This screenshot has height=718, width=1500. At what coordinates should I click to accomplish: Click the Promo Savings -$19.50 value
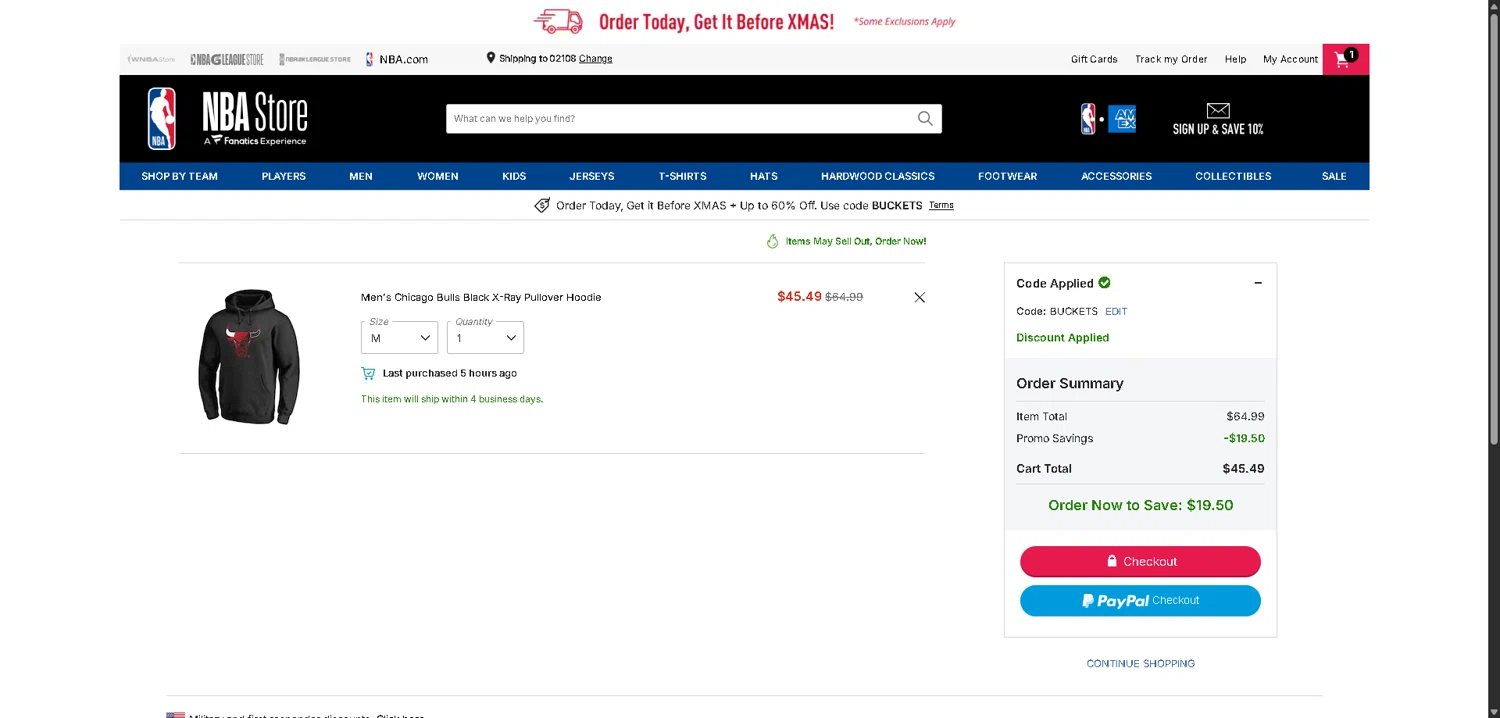pyautogui.click(x=1244, y=438)
